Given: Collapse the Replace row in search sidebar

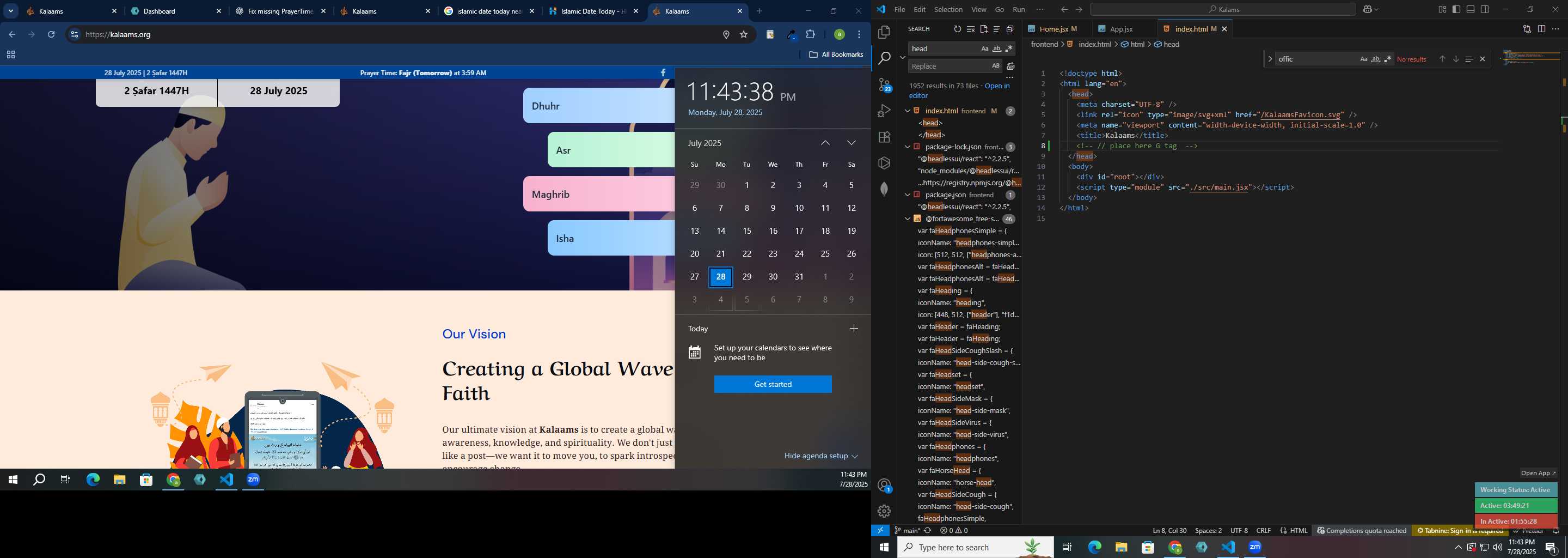Looking at the screenshot, I should (902, 57).
